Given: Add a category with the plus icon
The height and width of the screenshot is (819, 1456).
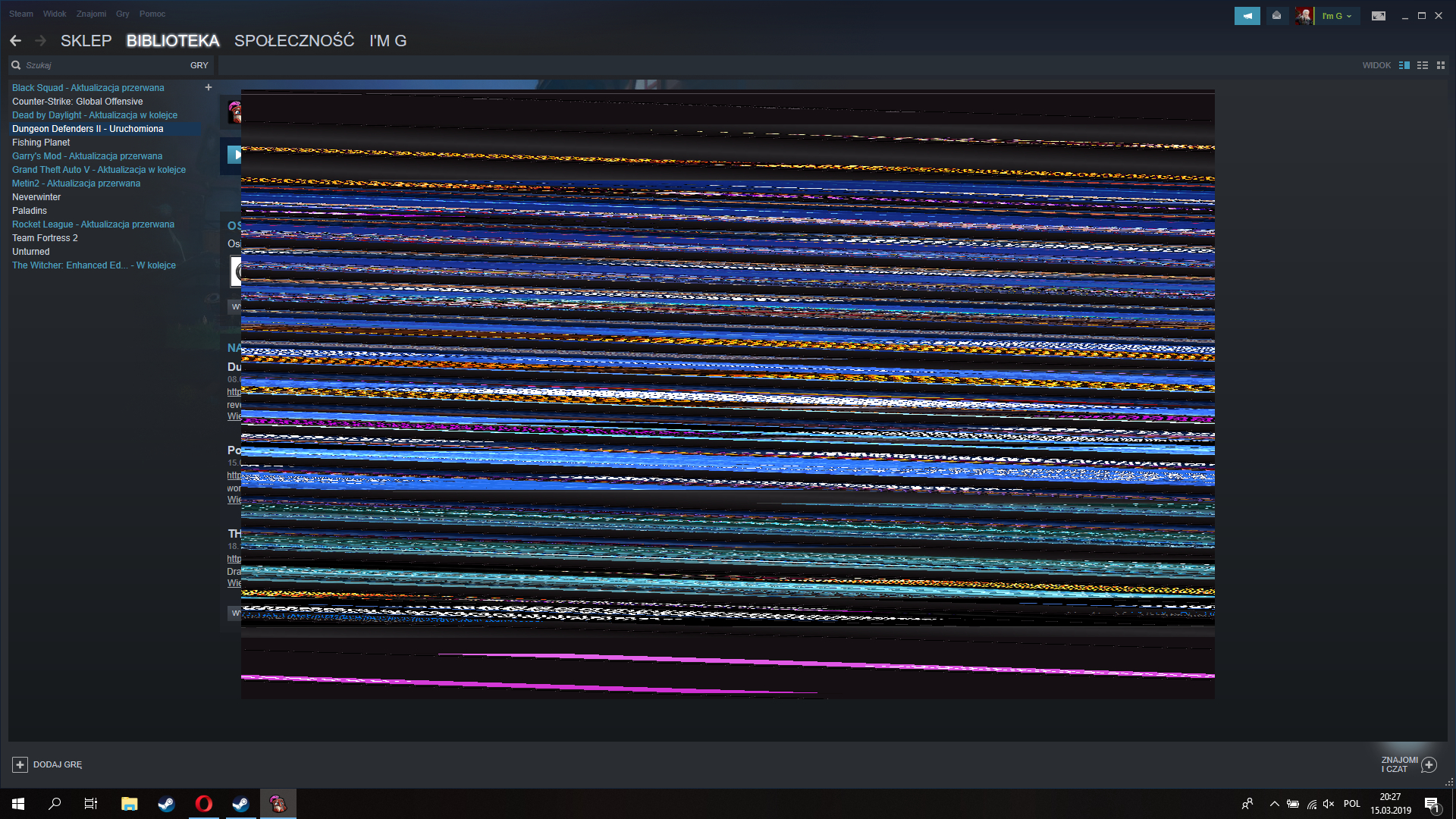Looking at the screenshot, I should click(209, 87).
